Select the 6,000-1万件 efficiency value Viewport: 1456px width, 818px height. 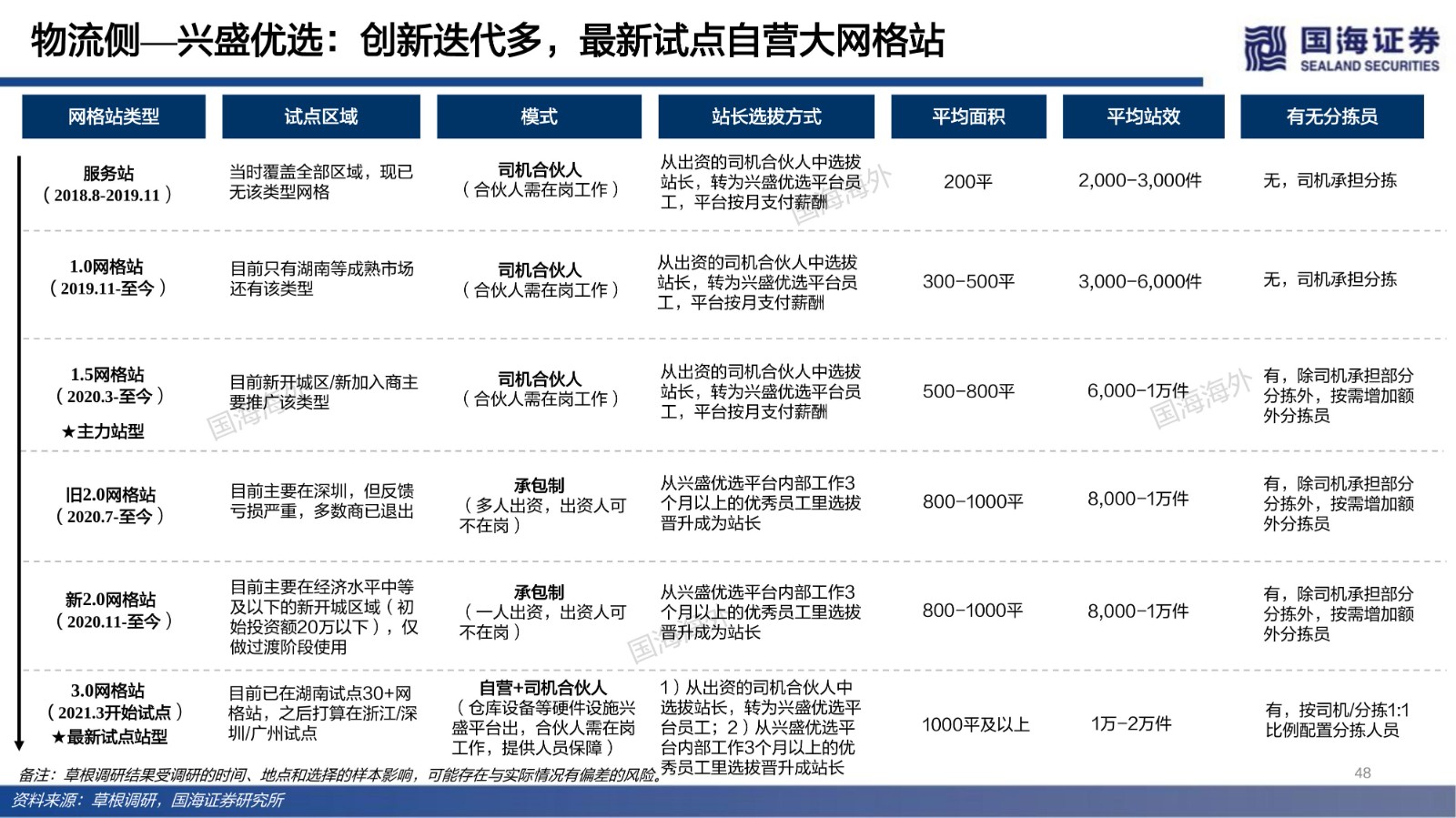pyautogui.click(x=1138, y=391)
